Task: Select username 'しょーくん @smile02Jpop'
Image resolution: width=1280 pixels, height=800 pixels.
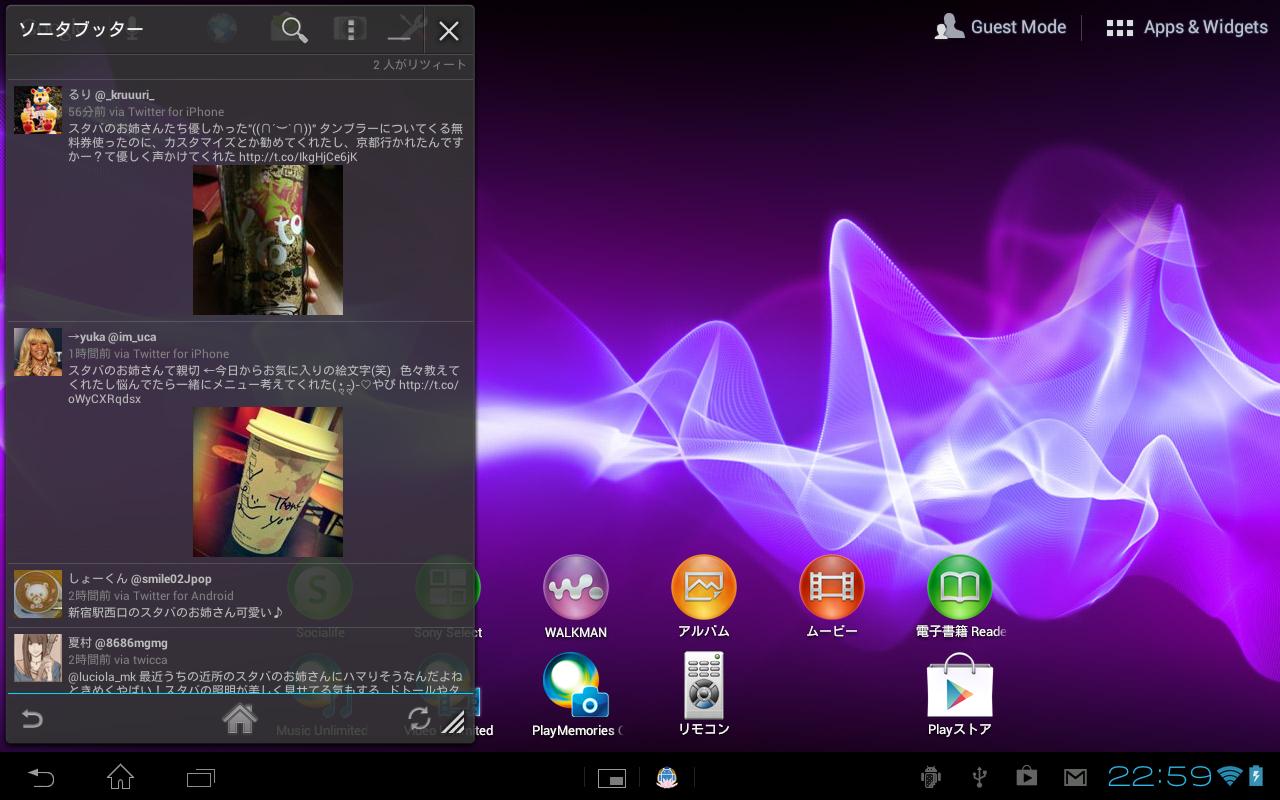Action: click(140, 579)
